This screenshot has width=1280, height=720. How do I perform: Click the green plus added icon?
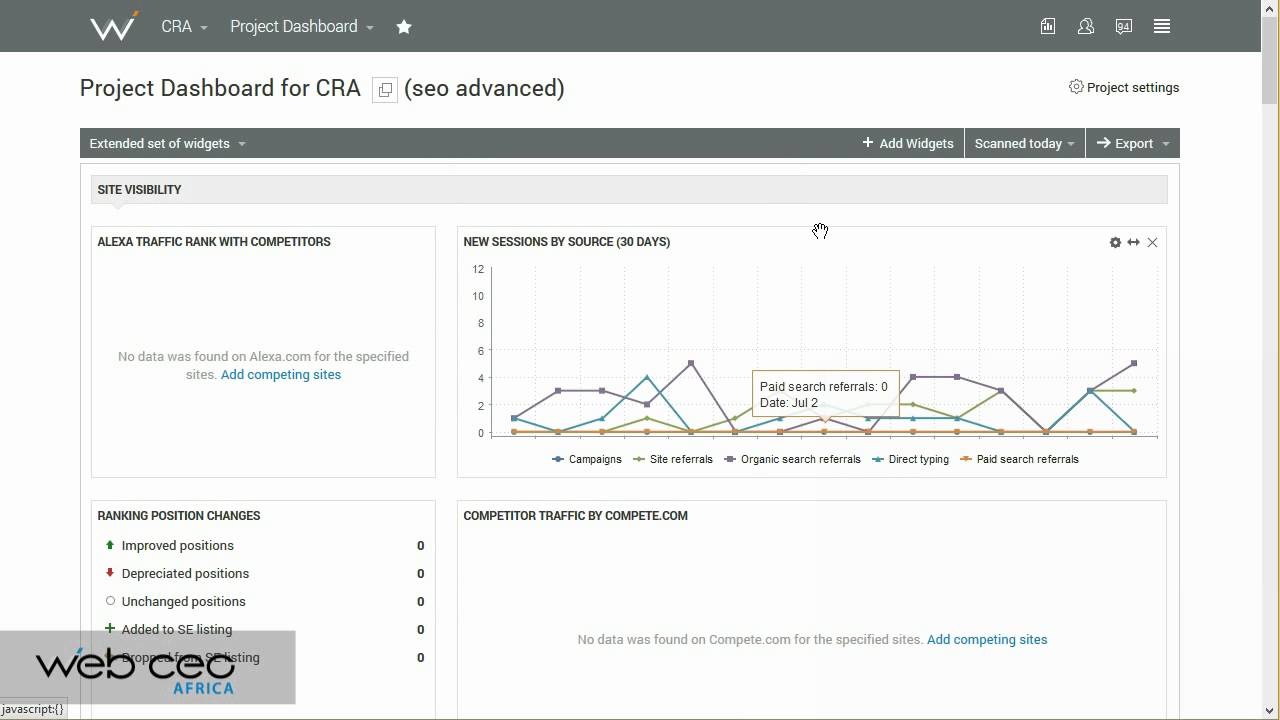pyautogui.click(x=110, y=629)
